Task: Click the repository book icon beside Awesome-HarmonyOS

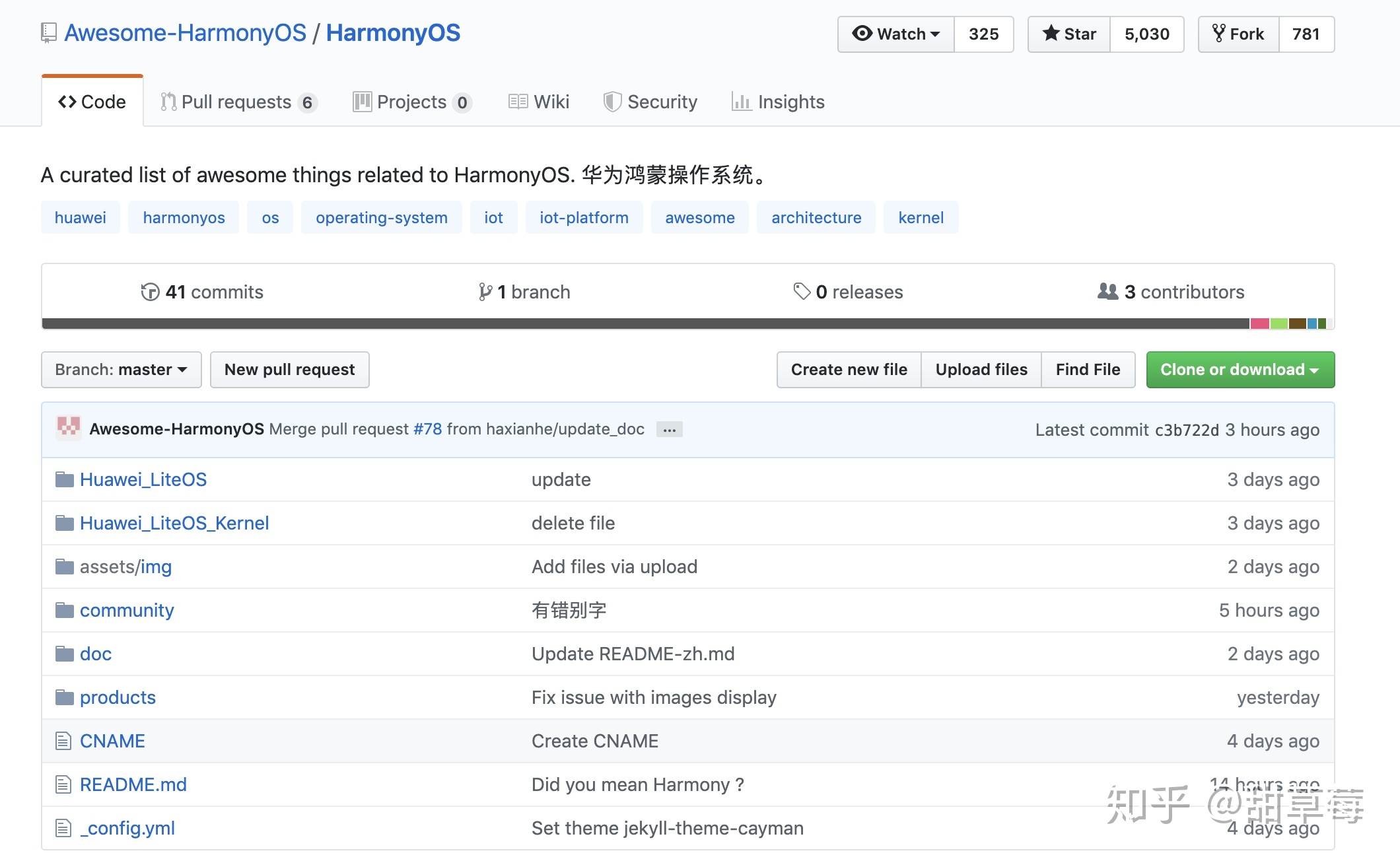Action: (x=49, y=33)
